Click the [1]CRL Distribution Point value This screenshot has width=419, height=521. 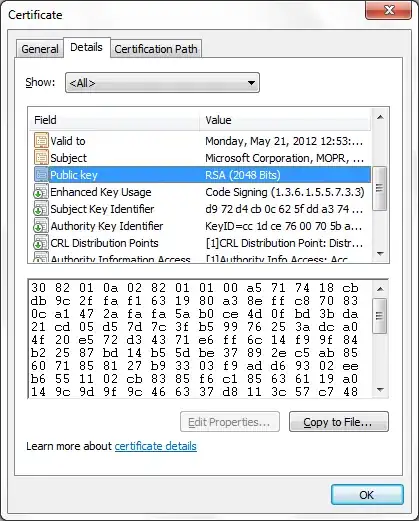284,243
